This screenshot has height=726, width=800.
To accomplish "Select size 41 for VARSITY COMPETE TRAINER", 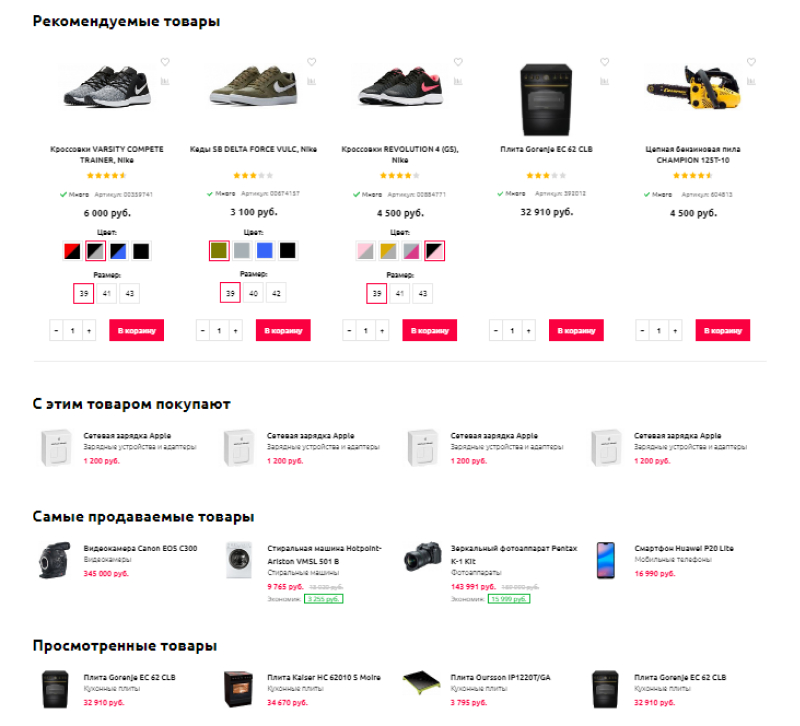I will point(107,293).
